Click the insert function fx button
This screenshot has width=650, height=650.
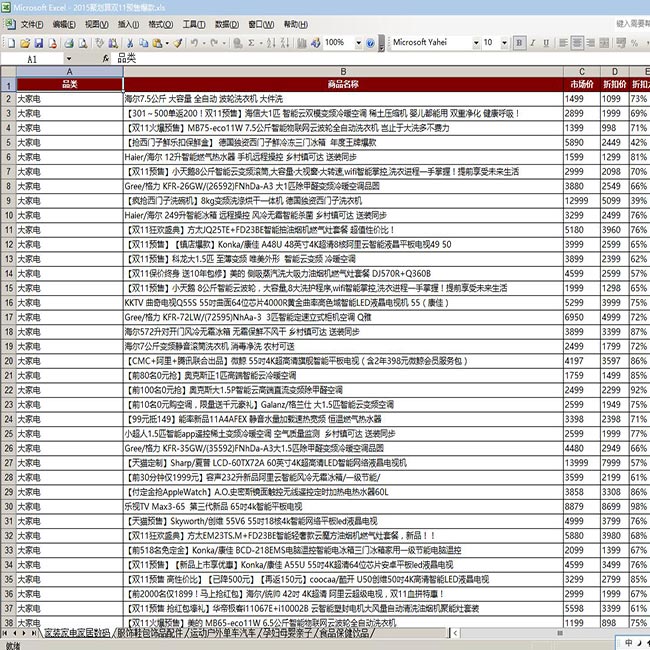[x=106, y=59]
